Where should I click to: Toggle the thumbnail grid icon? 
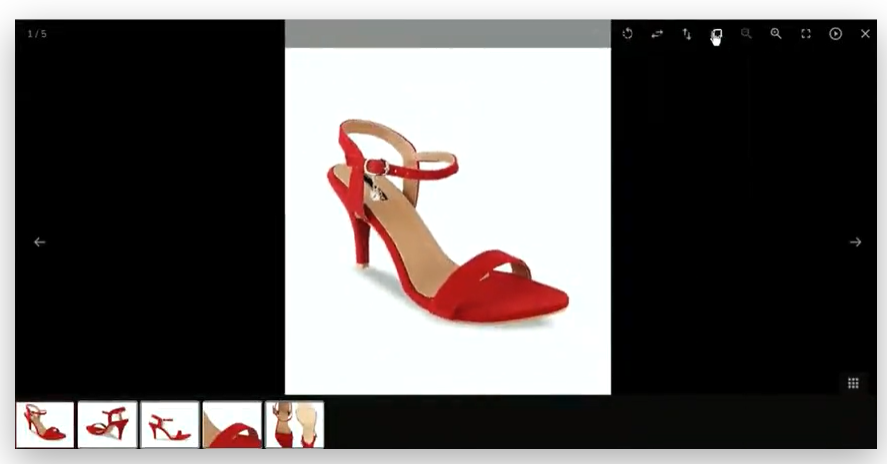point(853,383)
